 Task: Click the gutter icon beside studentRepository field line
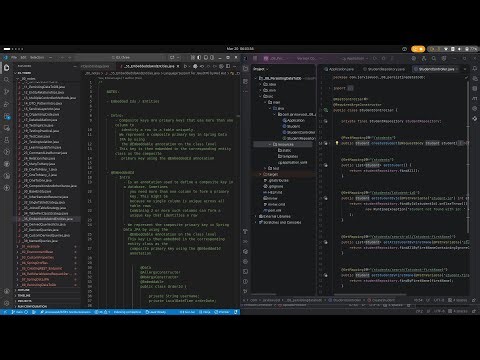[326, 121]
